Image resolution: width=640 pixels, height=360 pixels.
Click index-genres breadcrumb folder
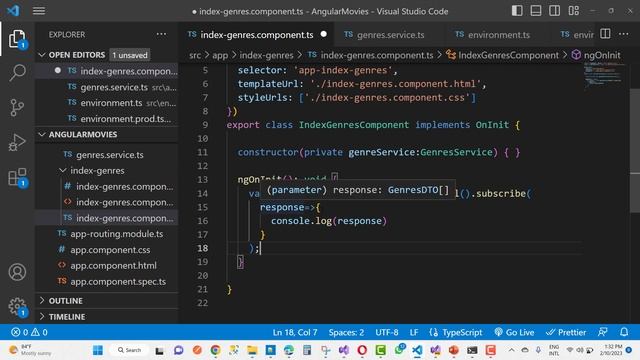coord(266,55)
